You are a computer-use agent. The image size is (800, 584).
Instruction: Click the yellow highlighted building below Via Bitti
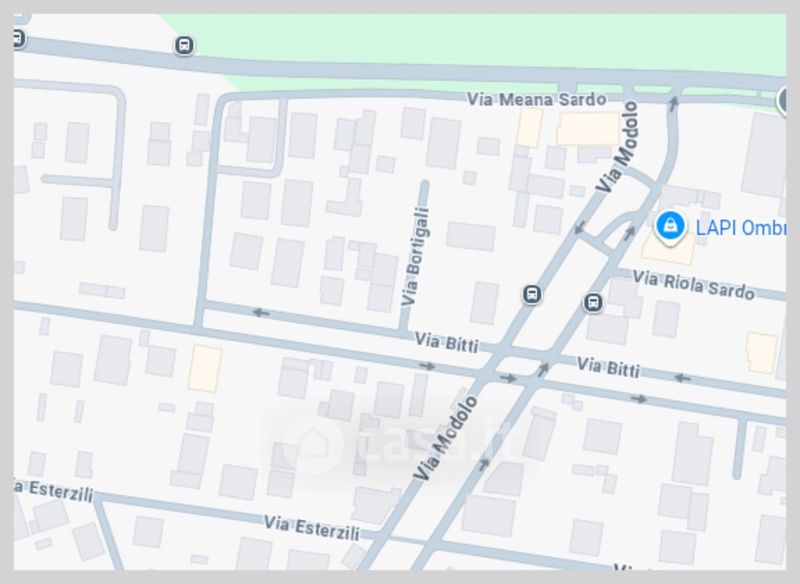tap(205, 368)
